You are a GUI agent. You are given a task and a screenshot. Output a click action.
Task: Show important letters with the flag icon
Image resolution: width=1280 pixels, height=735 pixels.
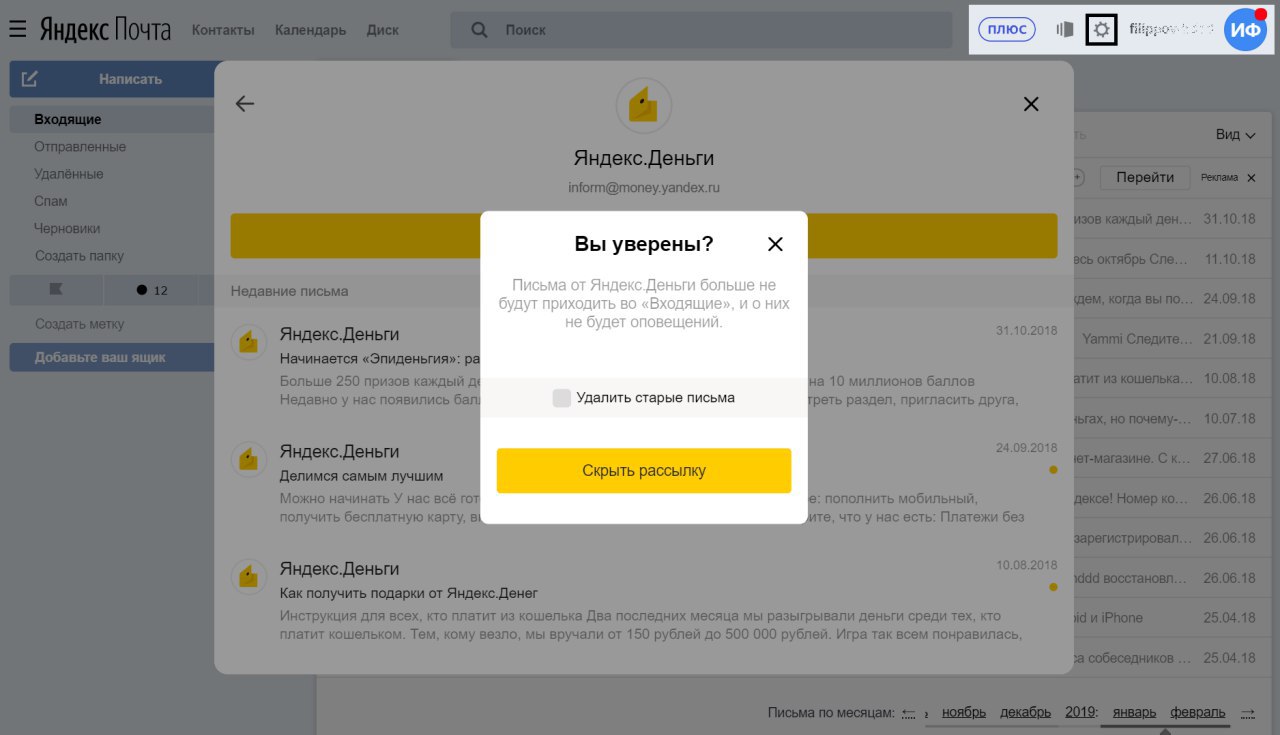click(x=56, y=290)
